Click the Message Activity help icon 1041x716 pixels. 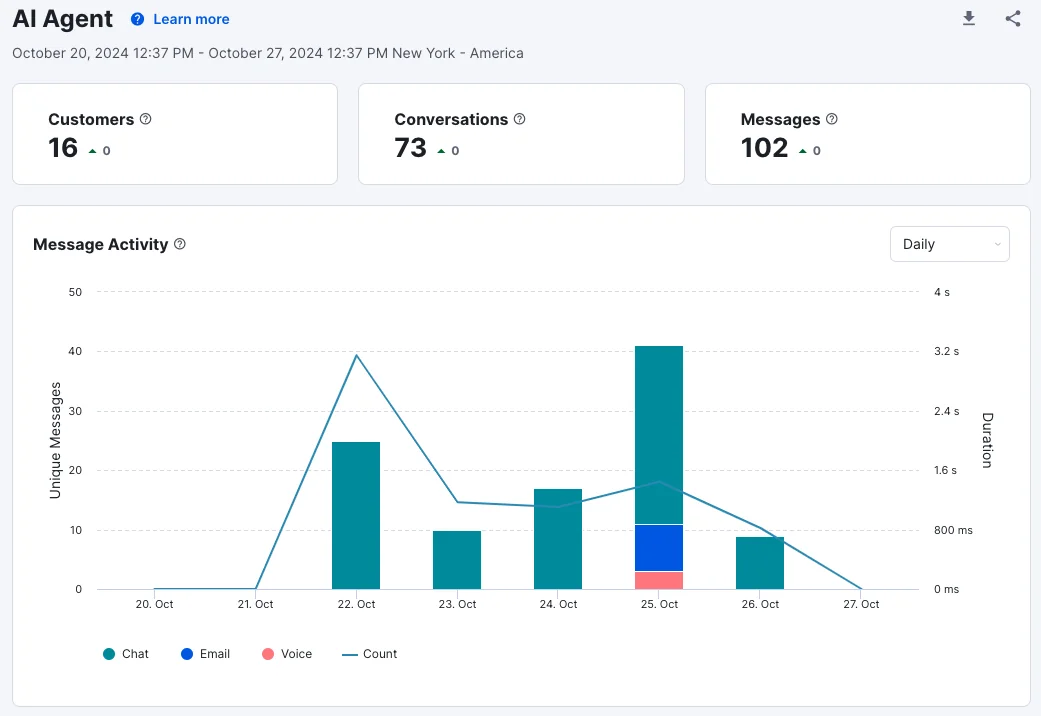coord(180,244)
